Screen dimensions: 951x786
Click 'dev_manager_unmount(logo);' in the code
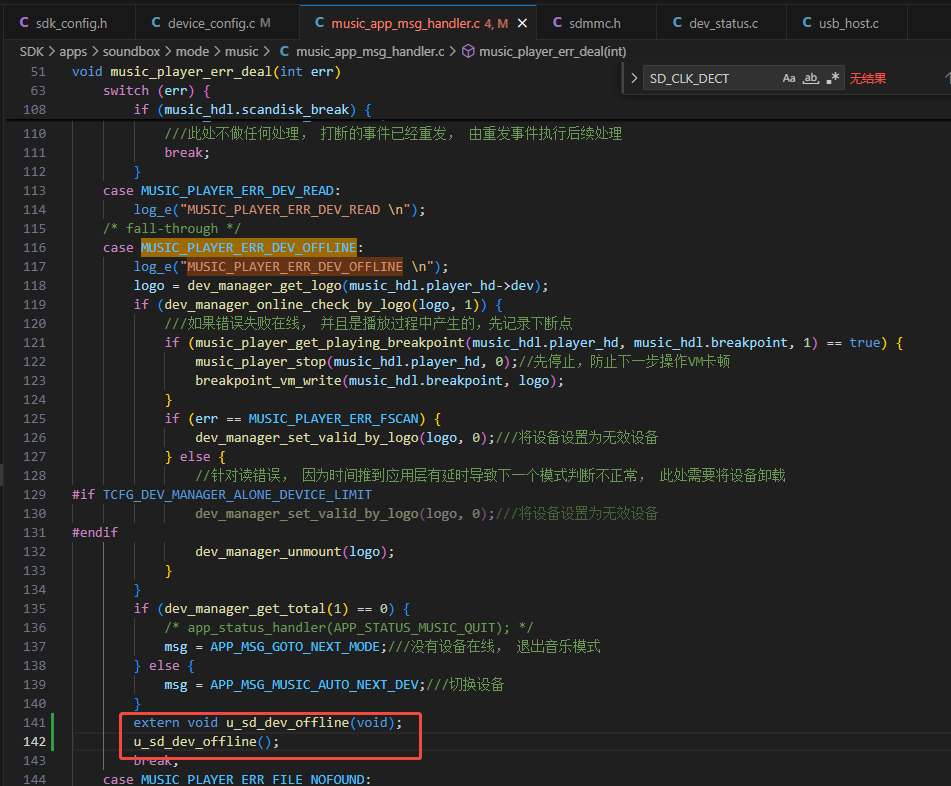(295, 551)
